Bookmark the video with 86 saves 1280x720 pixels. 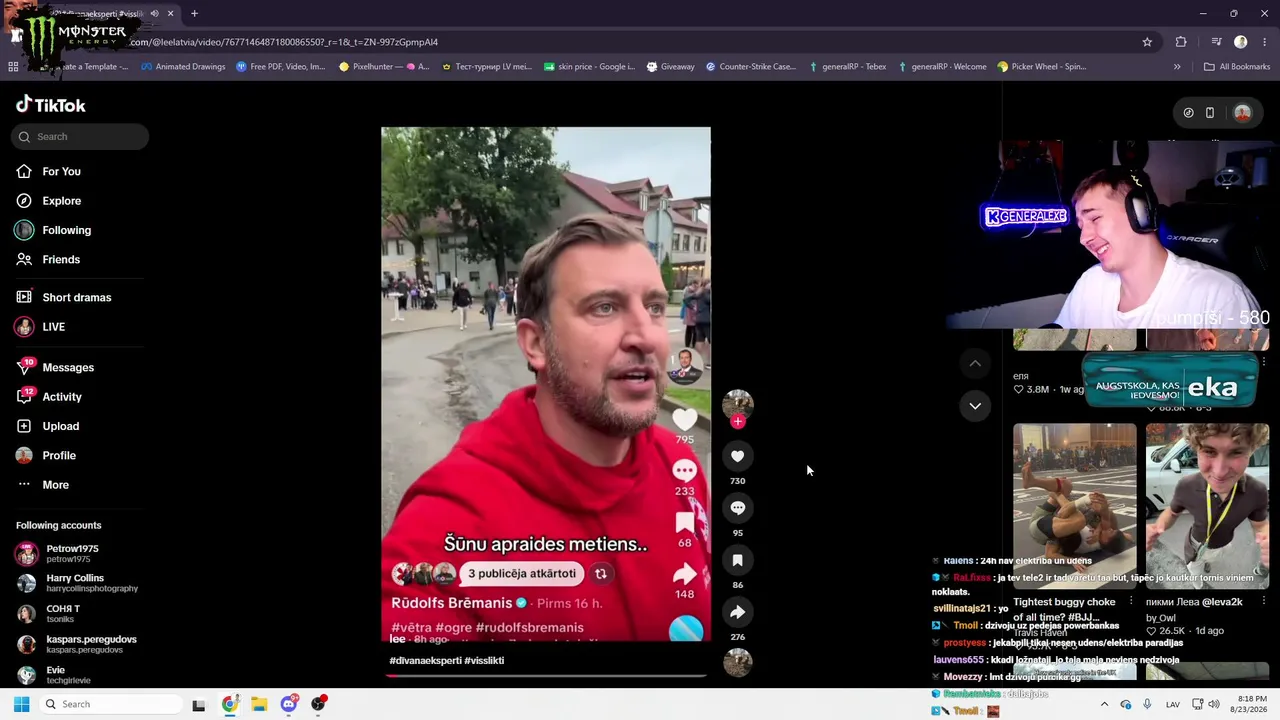(x=737, y=560)
